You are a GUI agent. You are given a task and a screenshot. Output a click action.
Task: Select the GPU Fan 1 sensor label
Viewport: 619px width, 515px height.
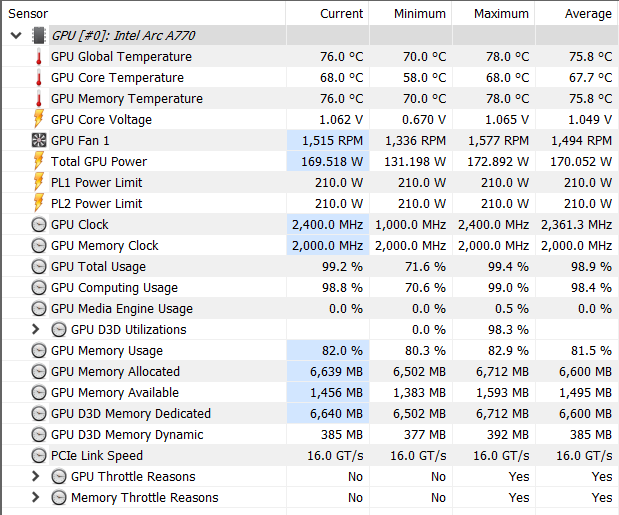80,140
